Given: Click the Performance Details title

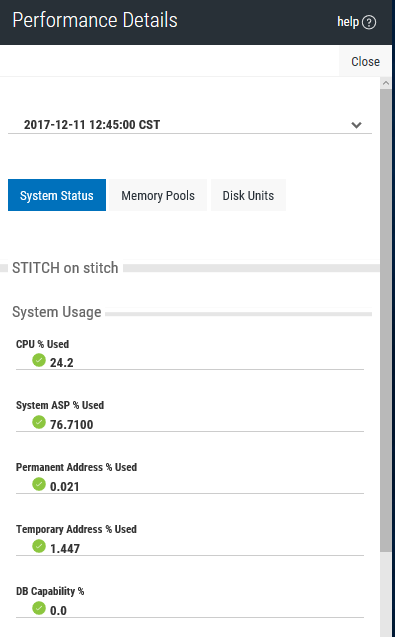Looking at the screenshot, I should [x=95, y=20].
